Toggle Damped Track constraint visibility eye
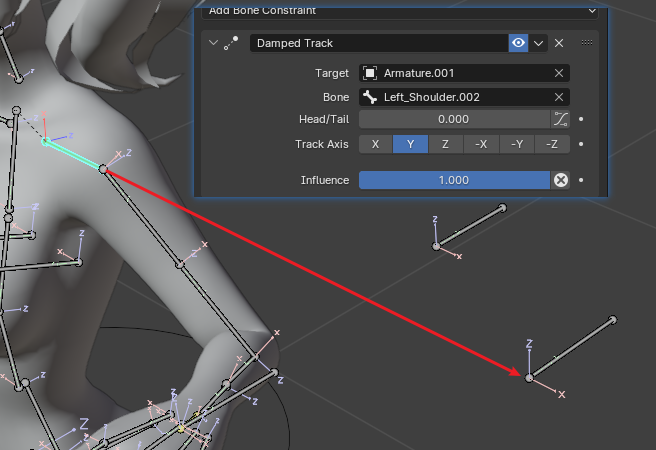This screenshot has width=656, height=450. tap(518, 43)
